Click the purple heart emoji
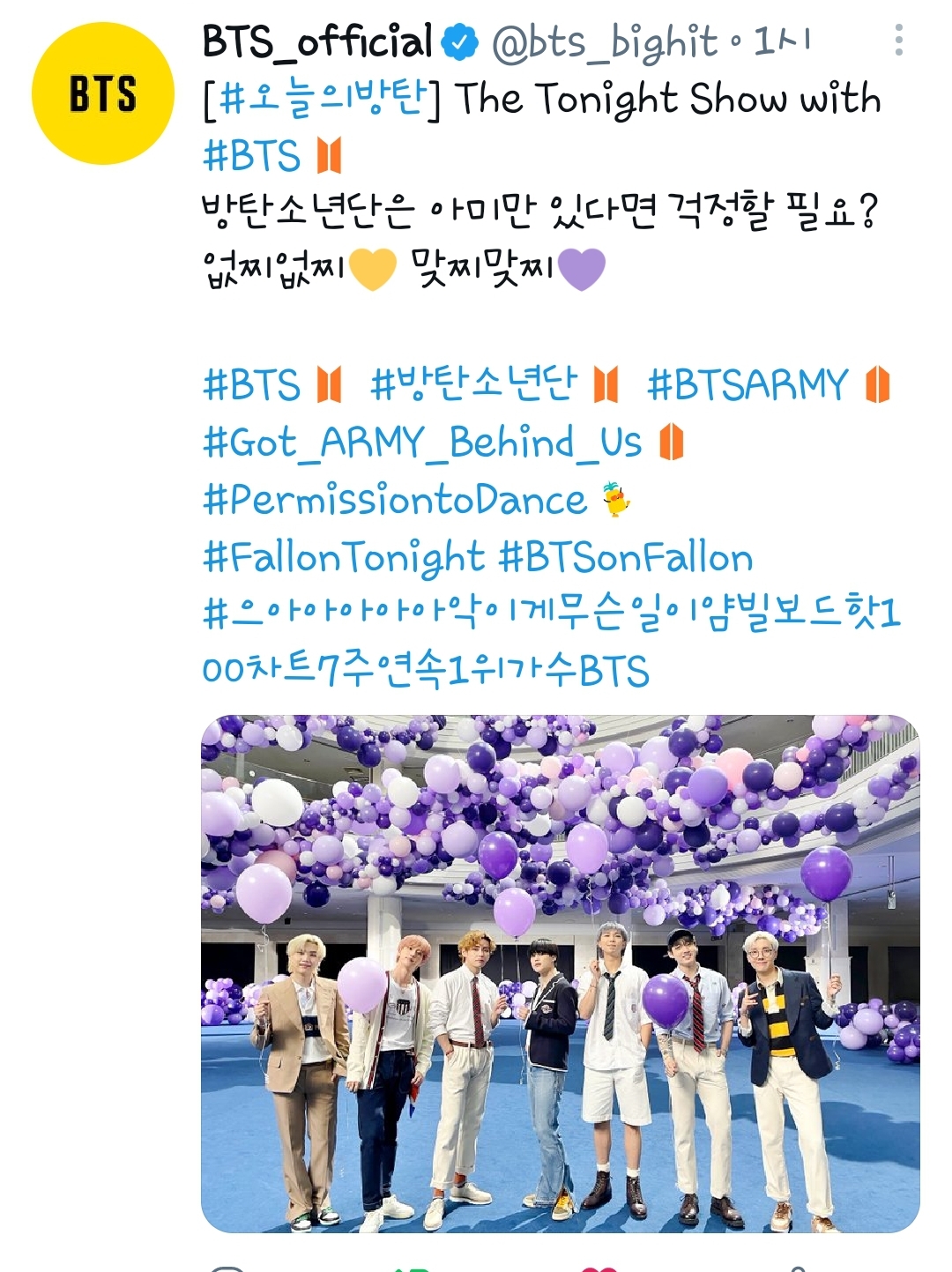The height and width of the screenshot is (1272, 952). [583, 269]
